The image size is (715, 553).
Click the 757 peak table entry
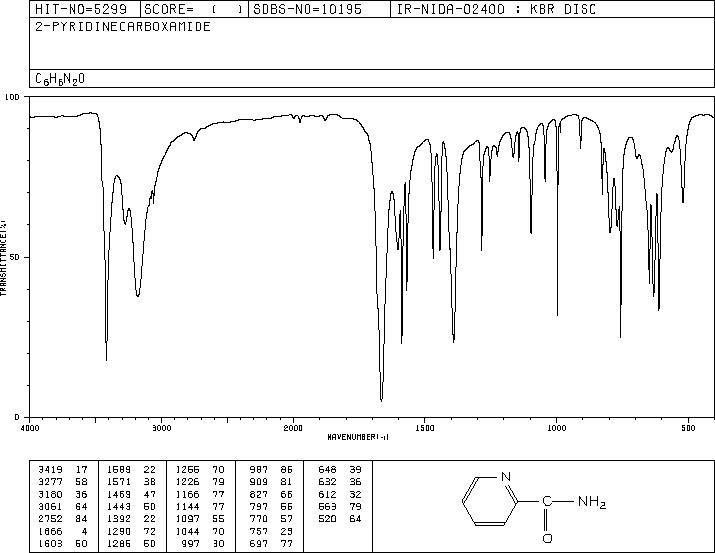click(271, 532)
